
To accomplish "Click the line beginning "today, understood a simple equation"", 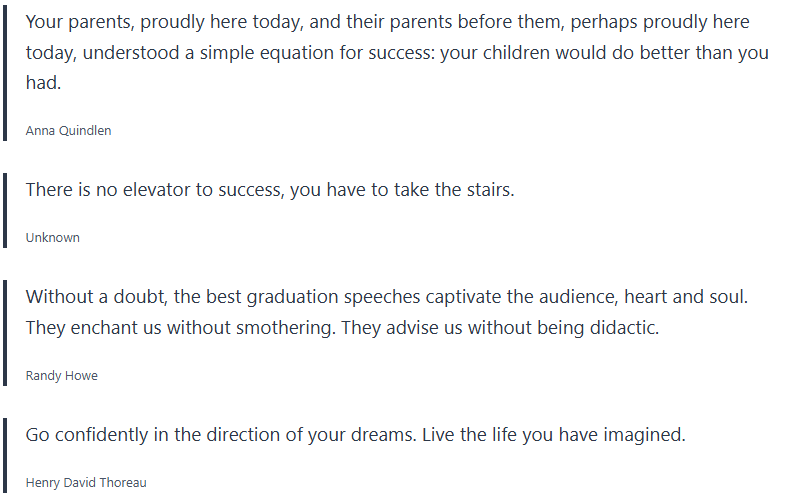I will 397,53.
